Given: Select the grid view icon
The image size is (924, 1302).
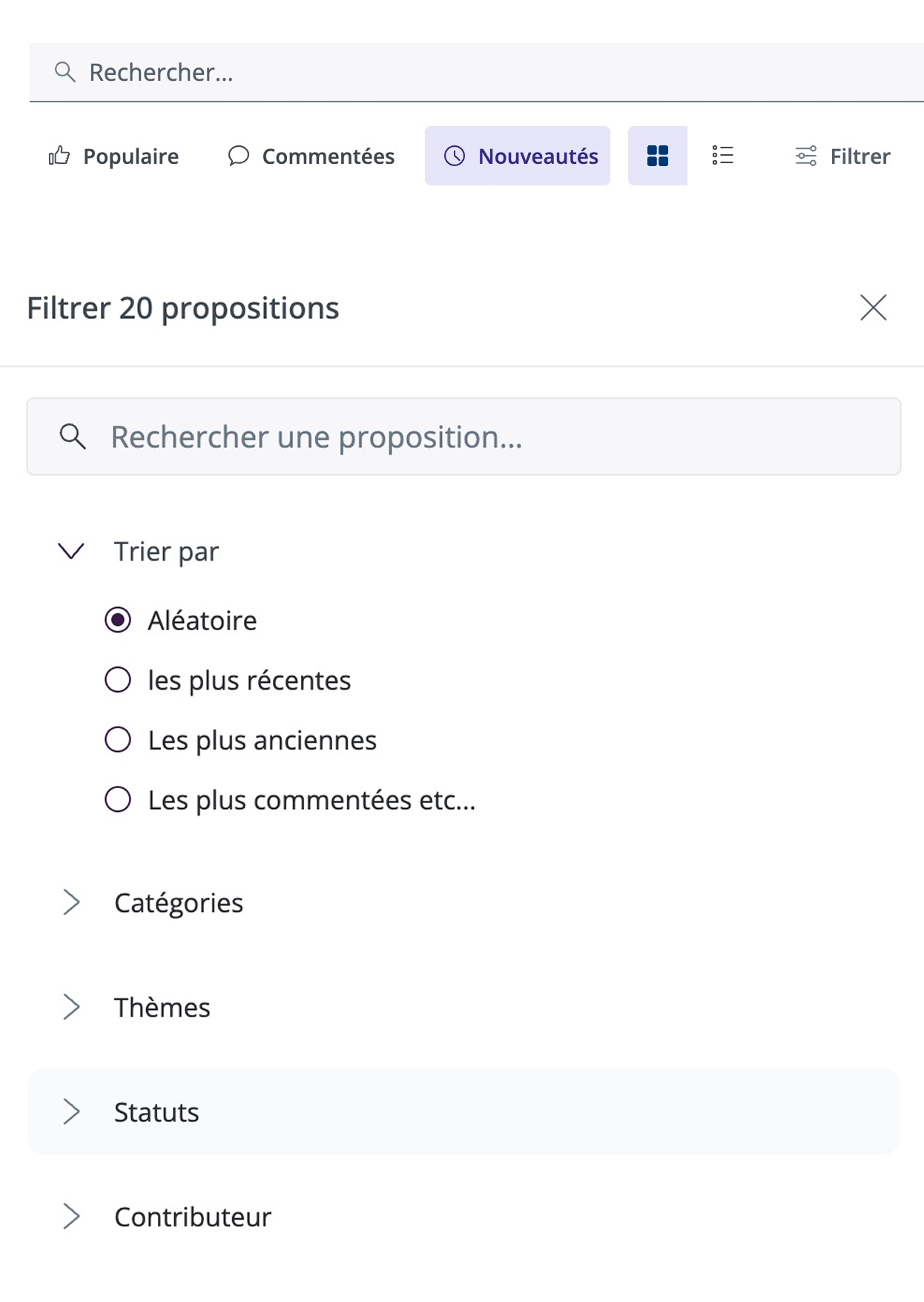Looking at the screenshot, I should pos(657,156).
